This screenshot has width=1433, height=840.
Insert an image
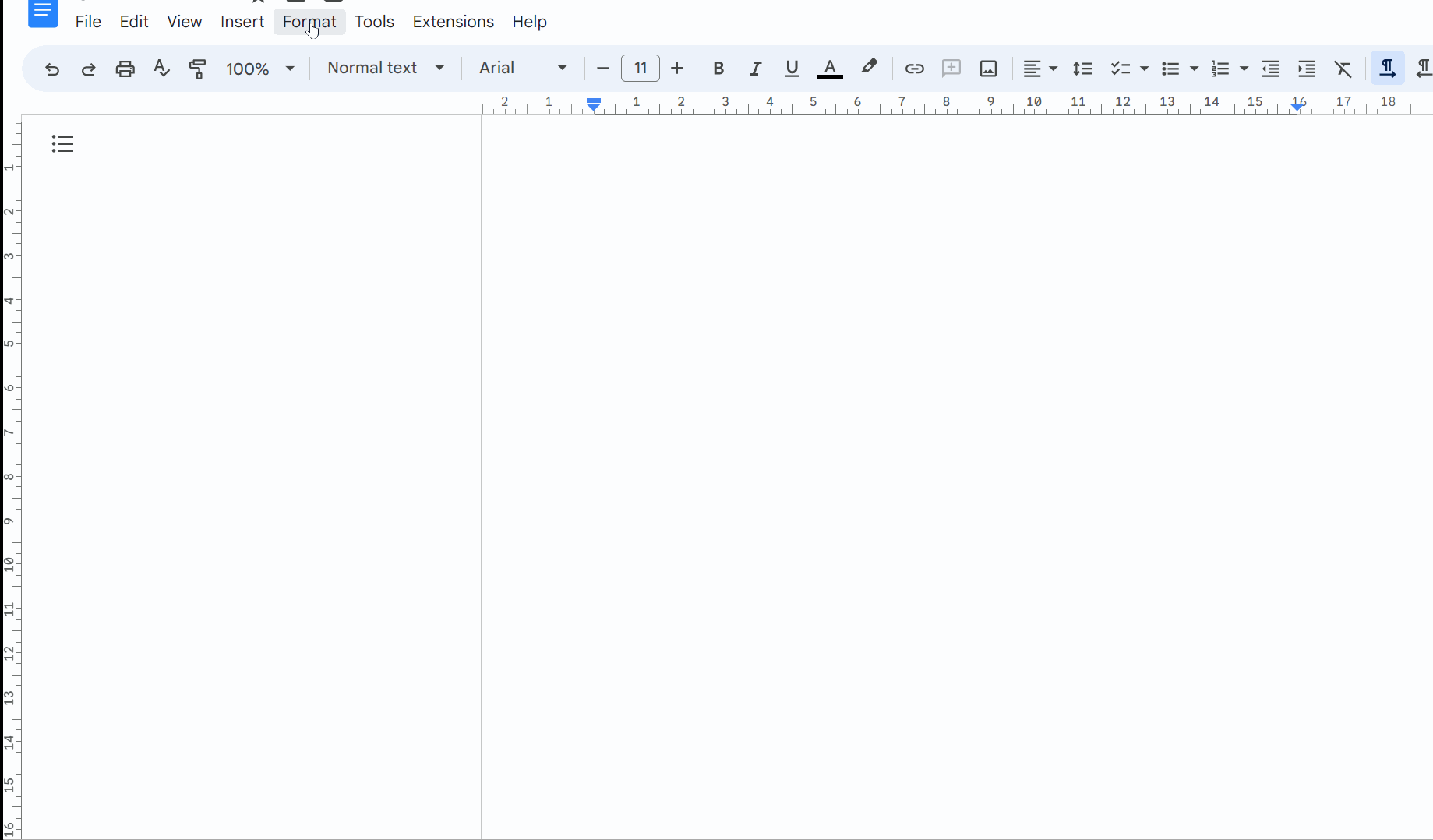988,69
